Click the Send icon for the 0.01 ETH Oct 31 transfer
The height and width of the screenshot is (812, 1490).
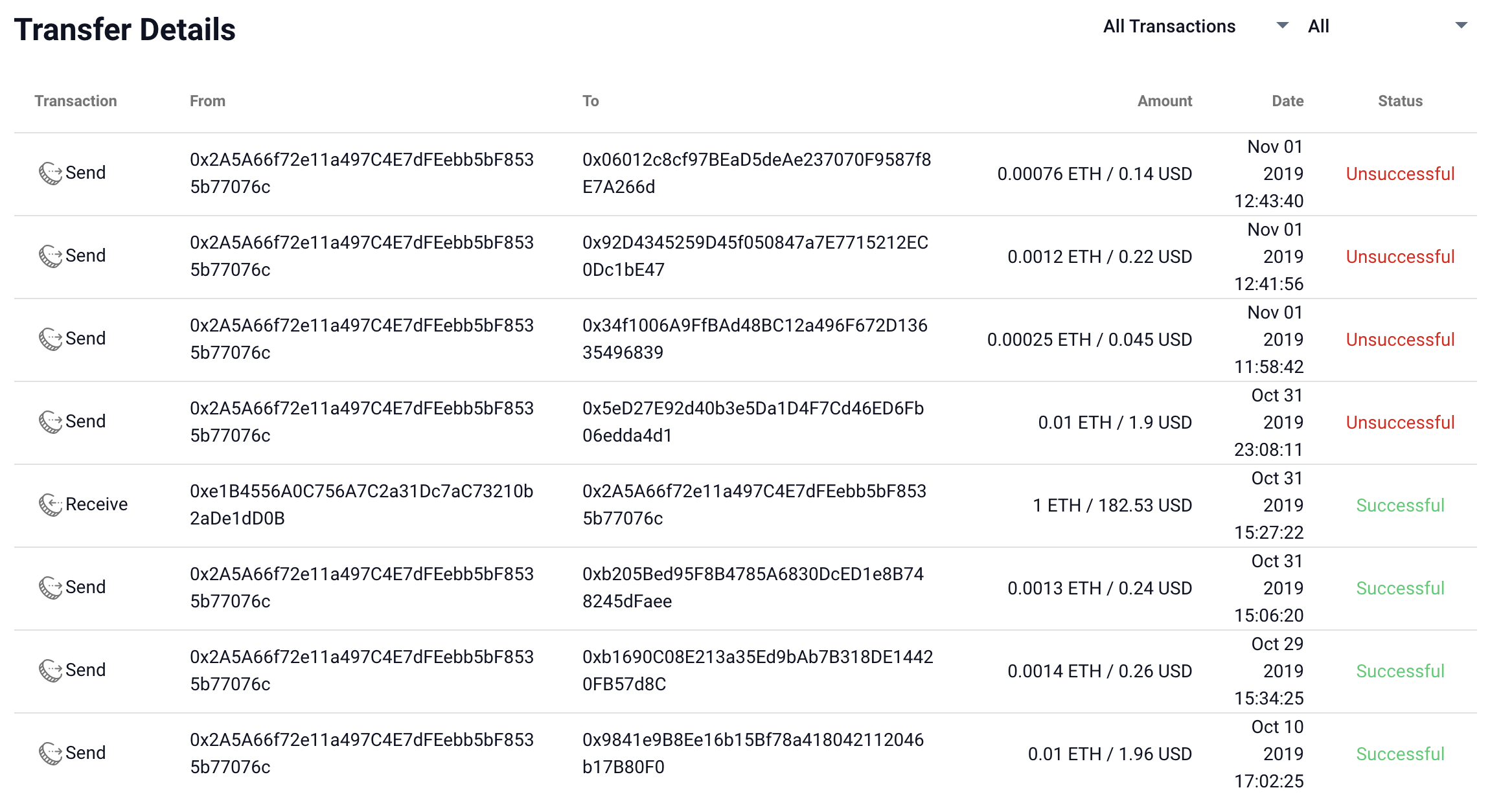[49, 421]
